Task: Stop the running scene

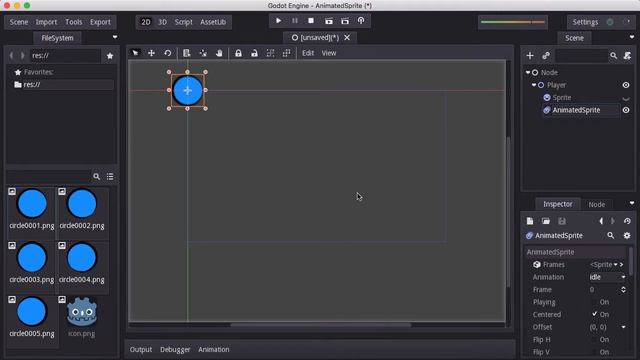Action: [311, 20]
